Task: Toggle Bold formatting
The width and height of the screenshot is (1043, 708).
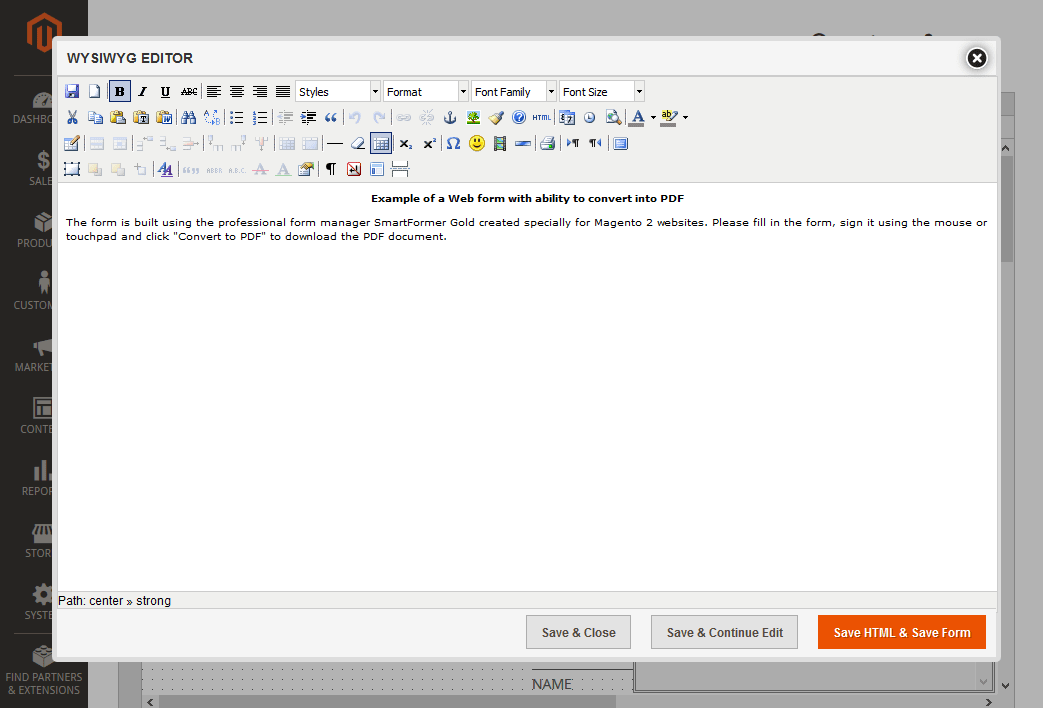Action: [x=119, y=91]
